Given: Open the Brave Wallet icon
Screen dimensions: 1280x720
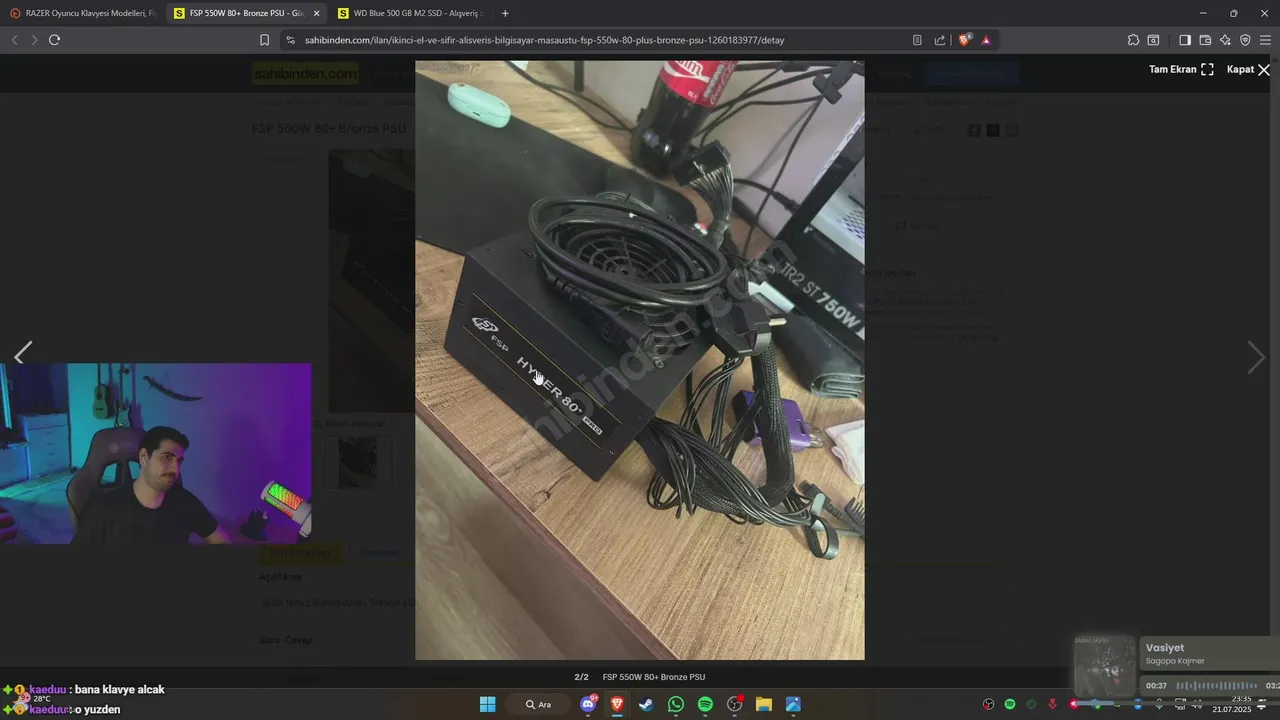Looking at the screenshot, I should click(x=1205, y=40).
